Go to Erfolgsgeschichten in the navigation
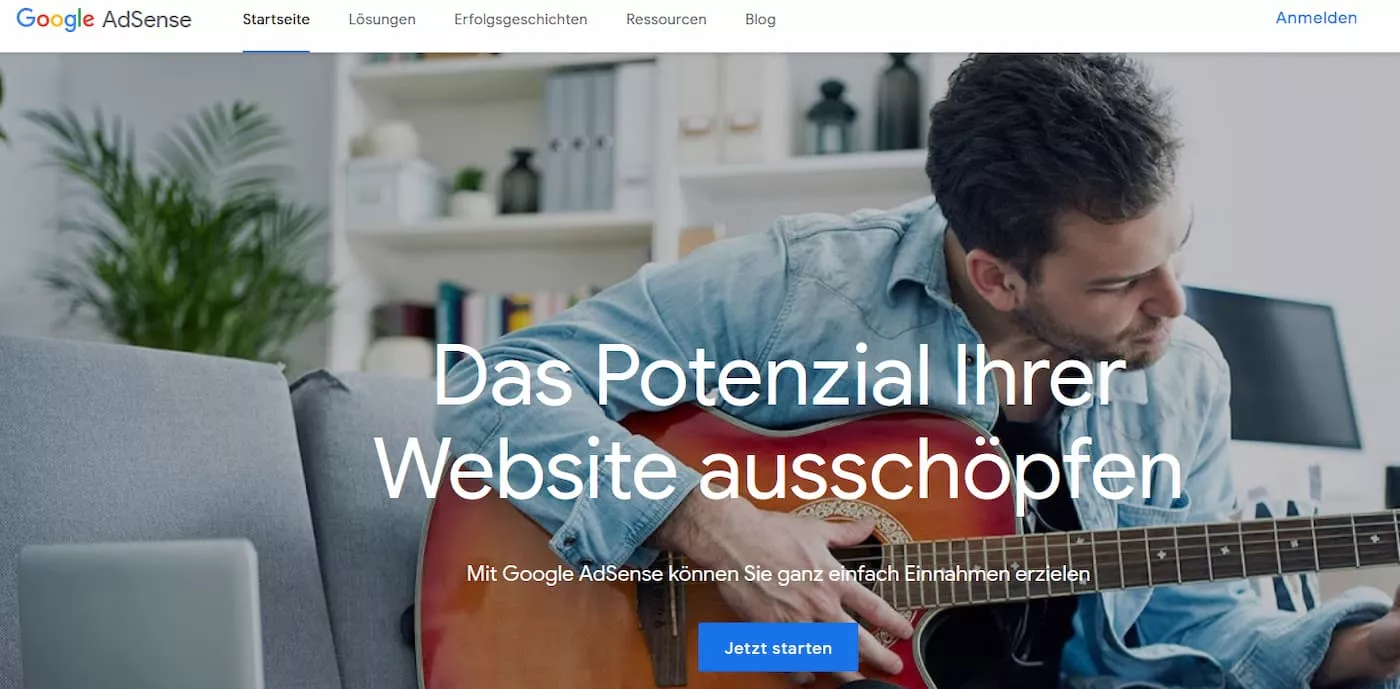 tap(521, 20)
